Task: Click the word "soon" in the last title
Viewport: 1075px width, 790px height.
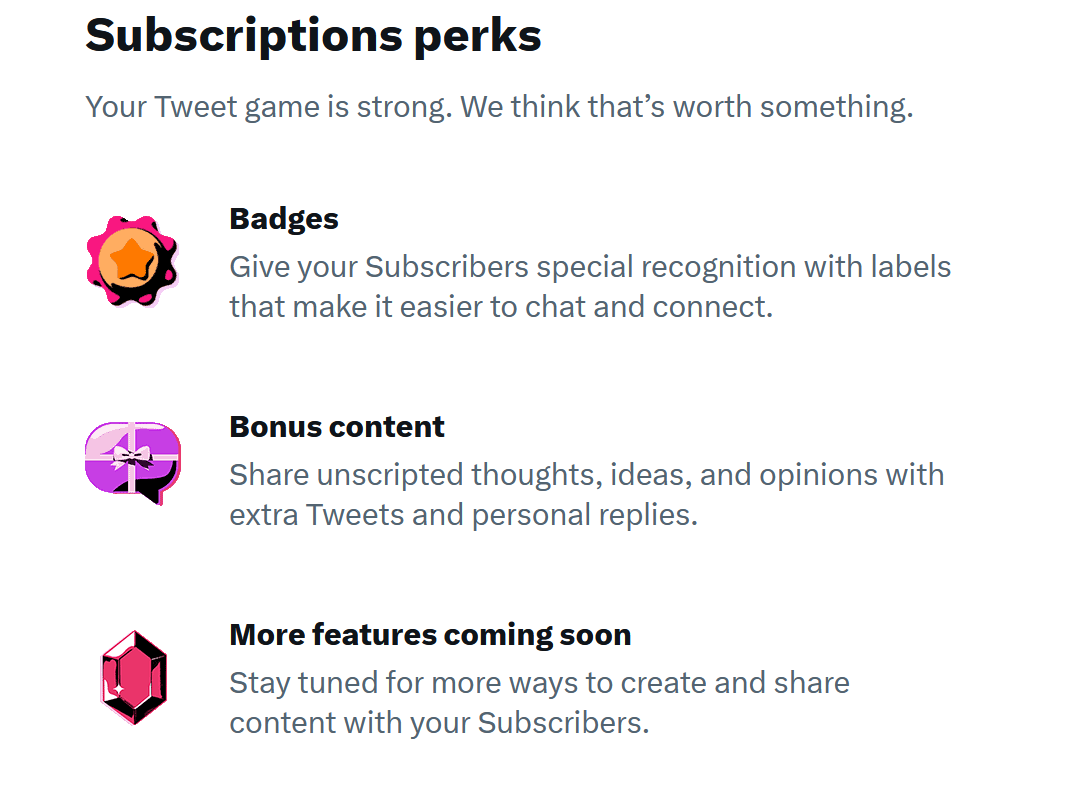Action: pos(595,636)
